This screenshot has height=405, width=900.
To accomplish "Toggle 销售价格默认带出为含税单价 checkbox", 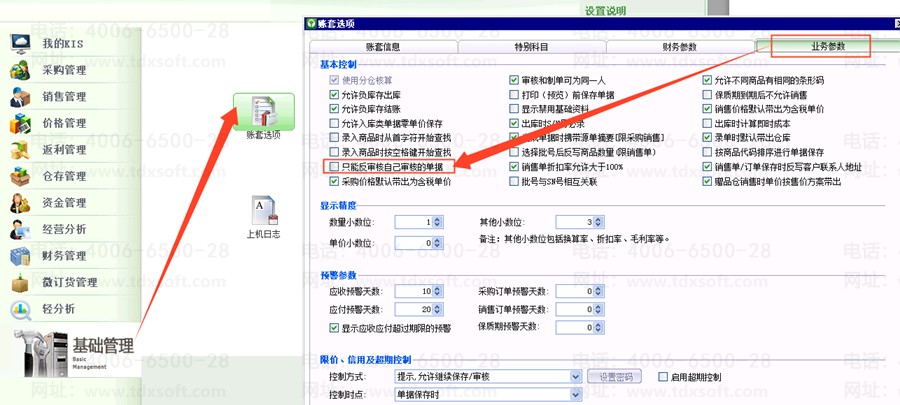I will tap(708, 108).
